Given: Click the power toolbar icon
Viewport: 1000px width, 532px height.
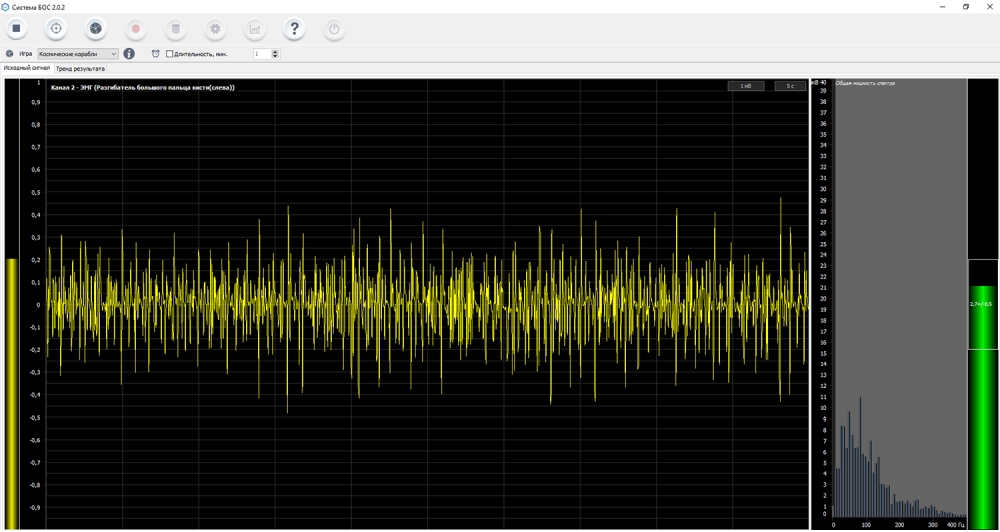Looking at the screenshot, I should click(x=334, y=29).
